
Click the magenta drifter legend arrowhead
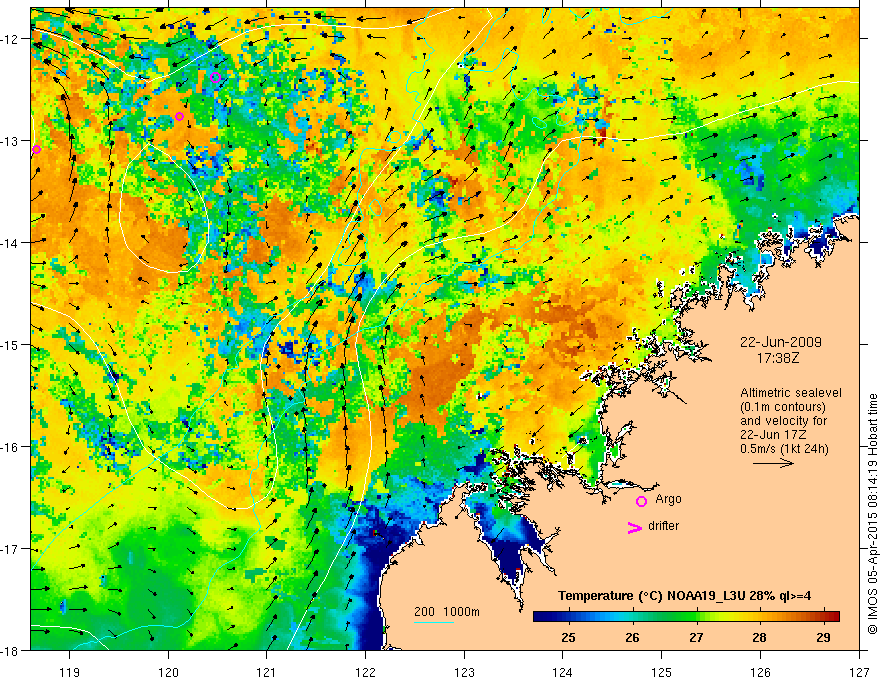coord(634,527)
